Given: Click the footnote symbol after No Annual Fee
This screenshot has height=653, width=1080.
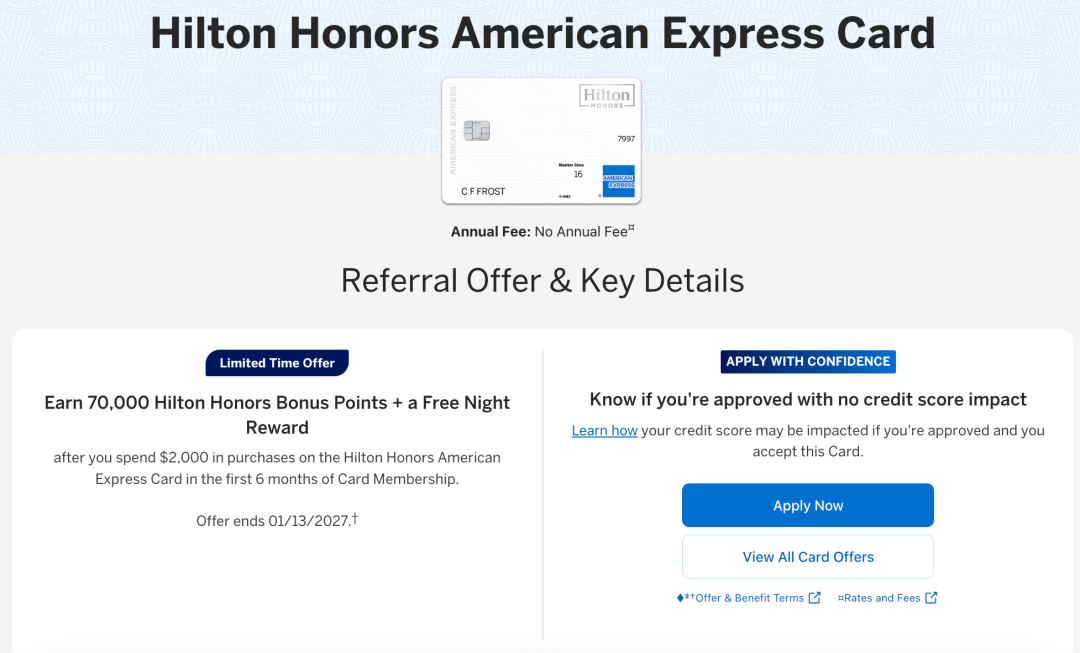Looking at the screenshot, I should tap(631, 228).
